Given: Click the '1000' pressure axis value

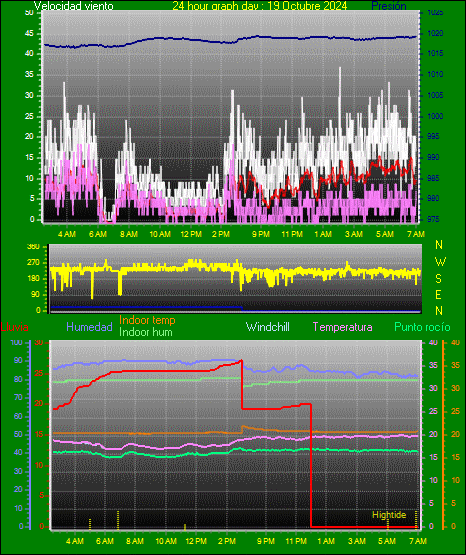Looking at the screenshot, I should coord(435,116).
